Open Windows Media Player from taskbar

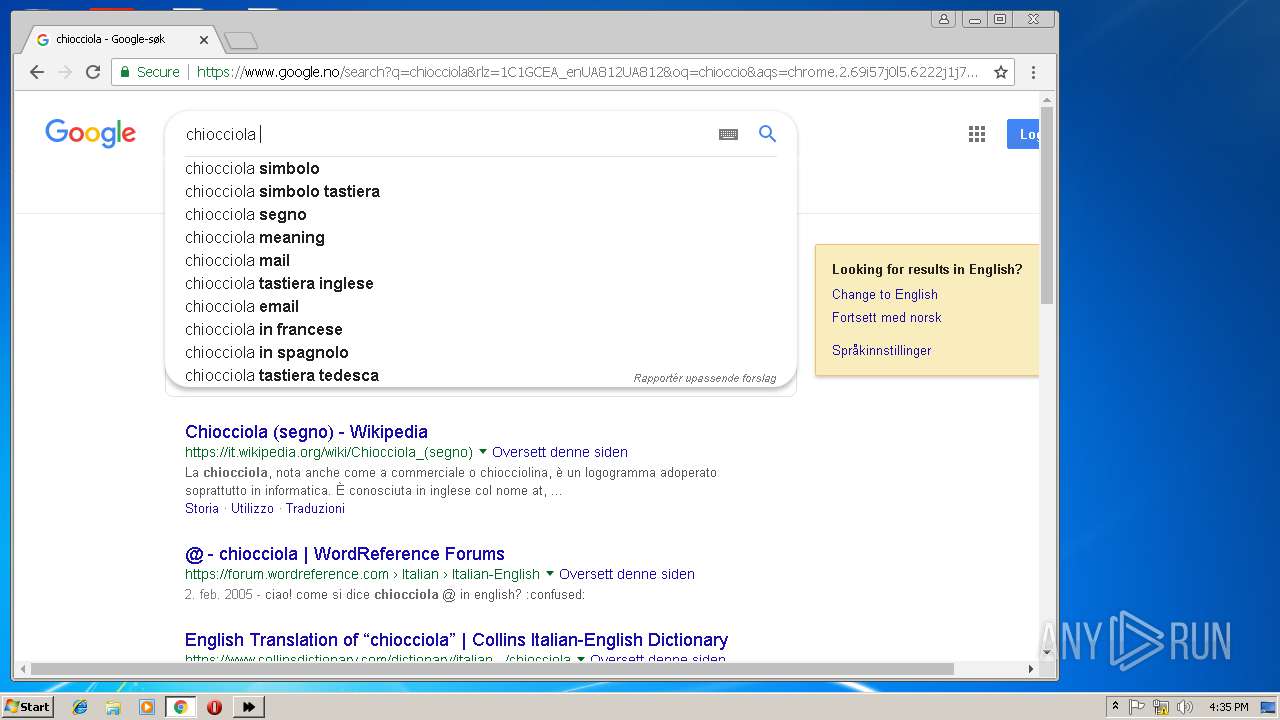(147, 707)
